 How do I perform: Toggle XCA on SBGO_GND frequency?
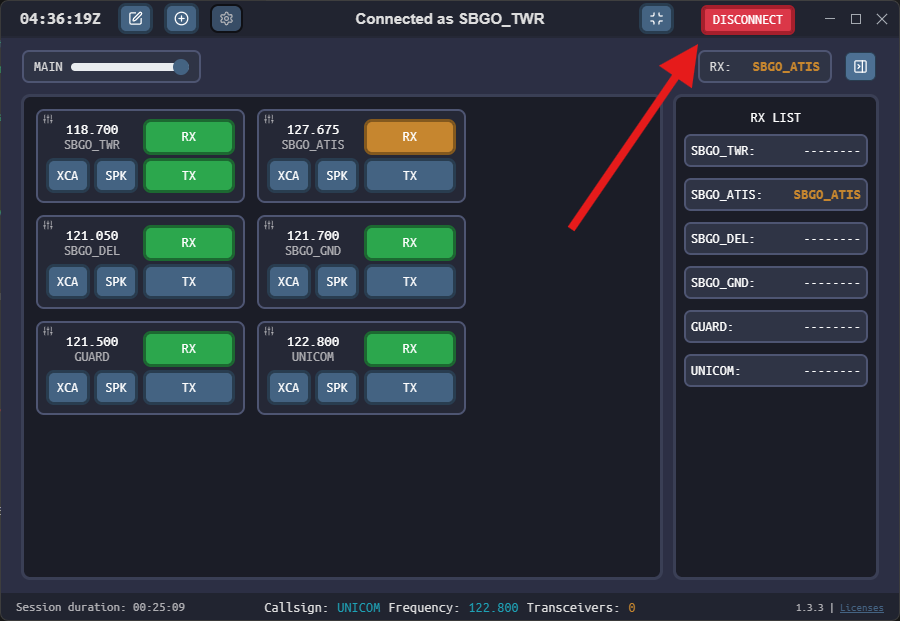(x=288, y=282)
